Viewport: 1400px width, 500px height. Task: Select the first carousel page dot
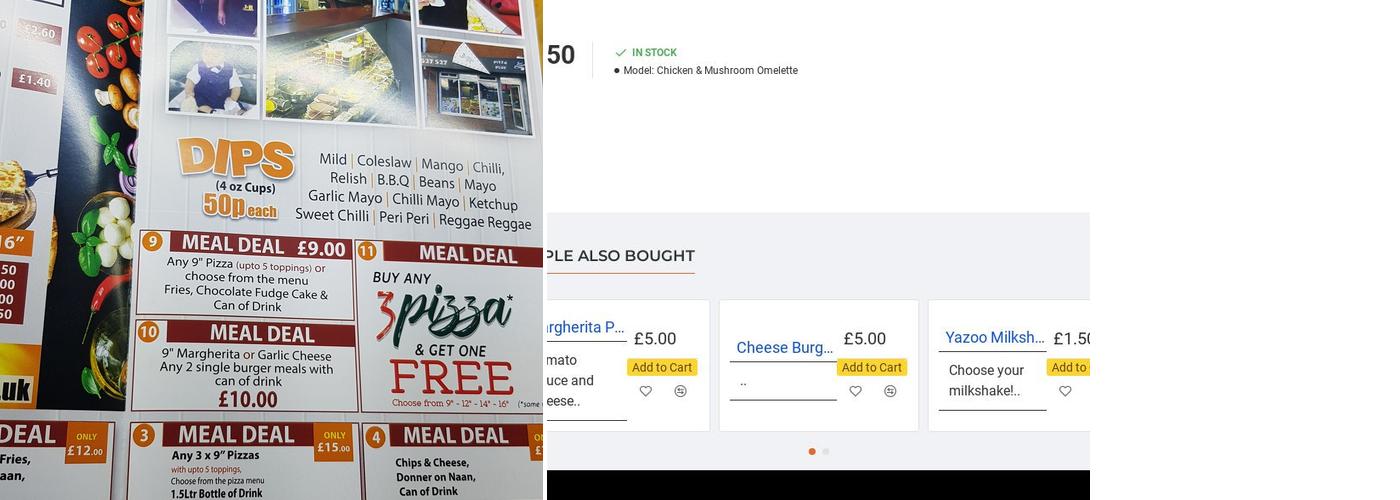(x=812, y=451)
